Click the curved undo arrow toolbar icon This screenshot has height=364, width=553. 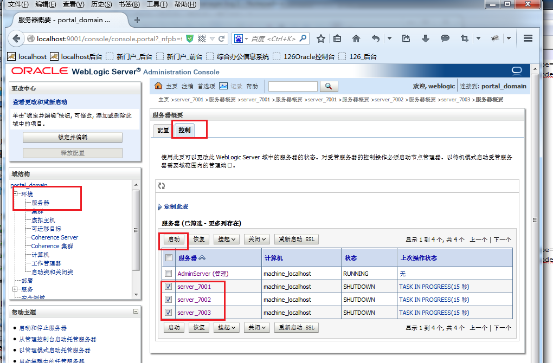click(x=376, y=39)
